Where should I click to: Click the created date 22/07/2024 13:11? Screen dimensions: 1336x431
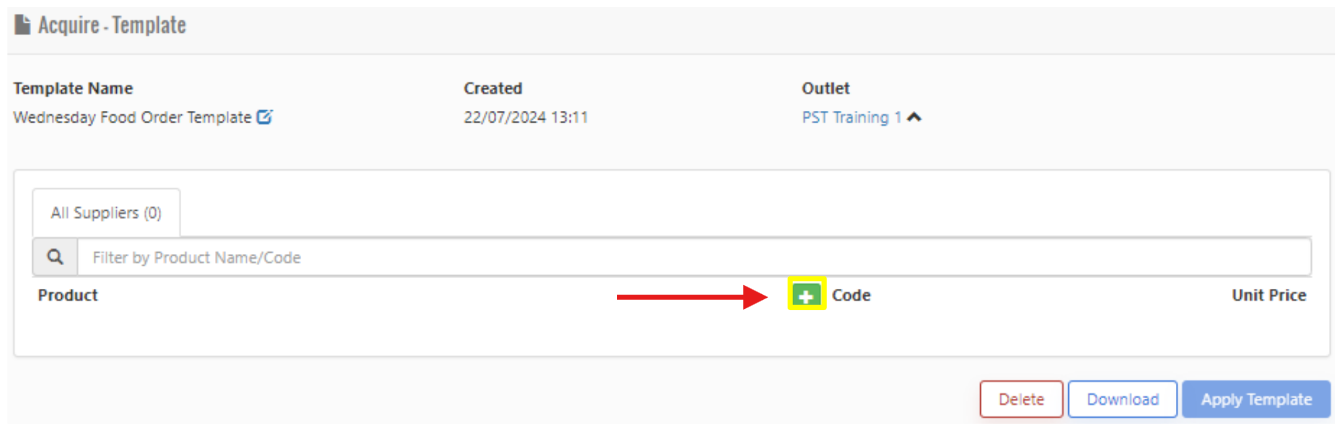pos(526,117)
